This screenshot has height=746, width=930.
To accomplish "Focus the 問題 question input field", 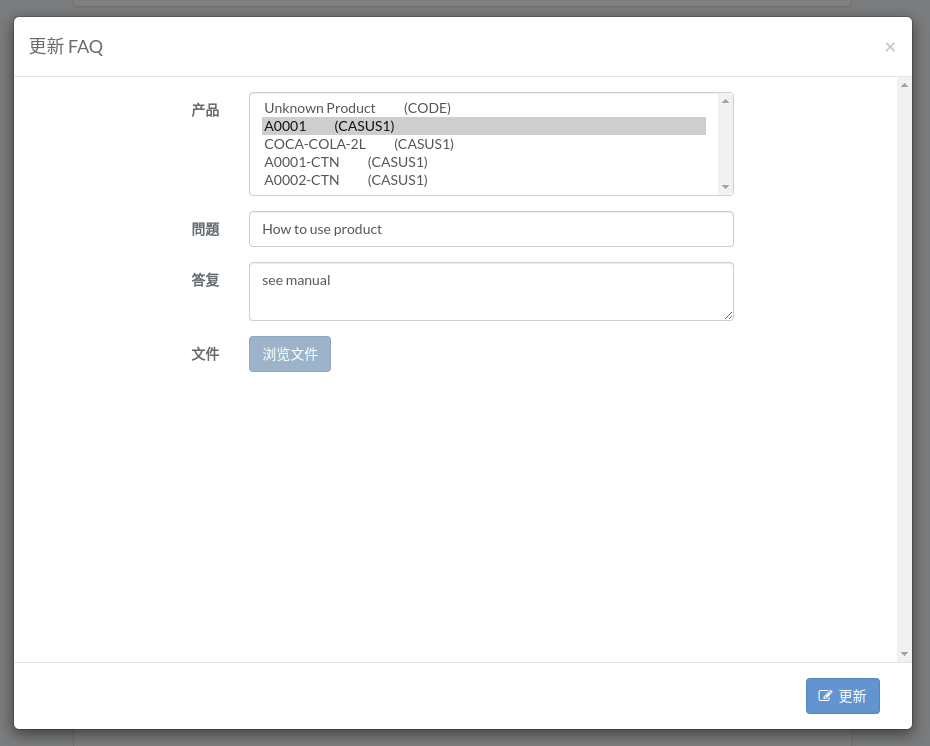I will pos(491,229).
